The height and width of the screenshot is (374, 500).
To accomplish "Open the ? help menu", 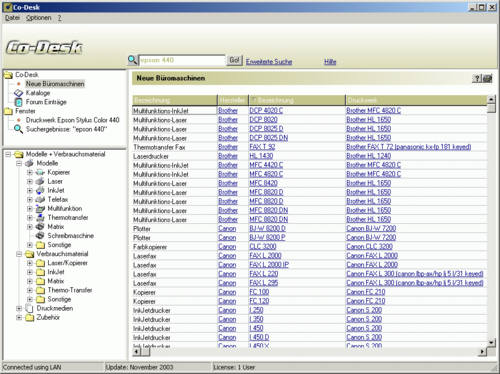I will 59,18.
